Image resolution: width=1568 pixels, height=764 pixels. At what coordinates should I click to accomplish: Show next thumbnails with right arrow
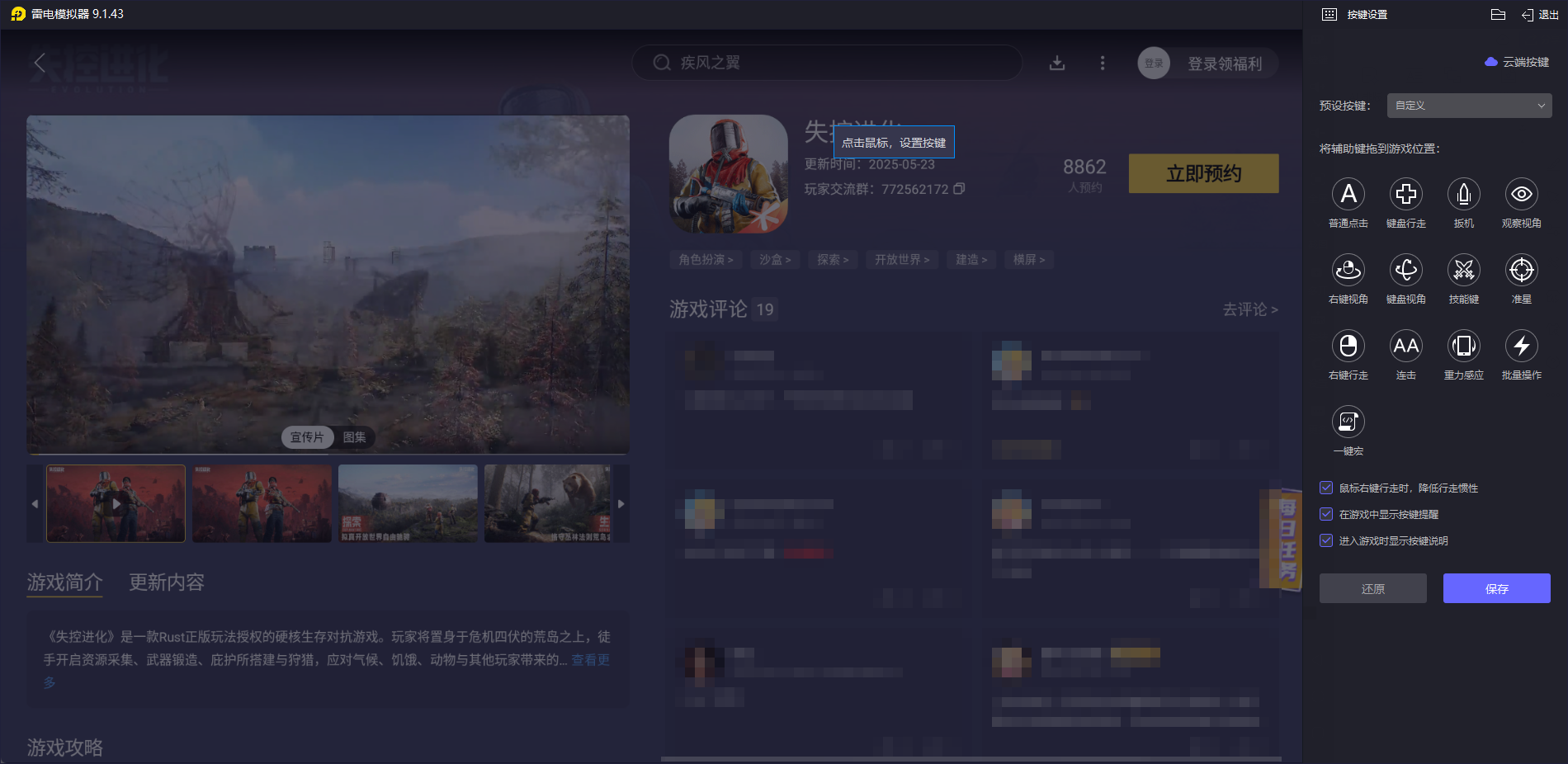click(621, 503)
